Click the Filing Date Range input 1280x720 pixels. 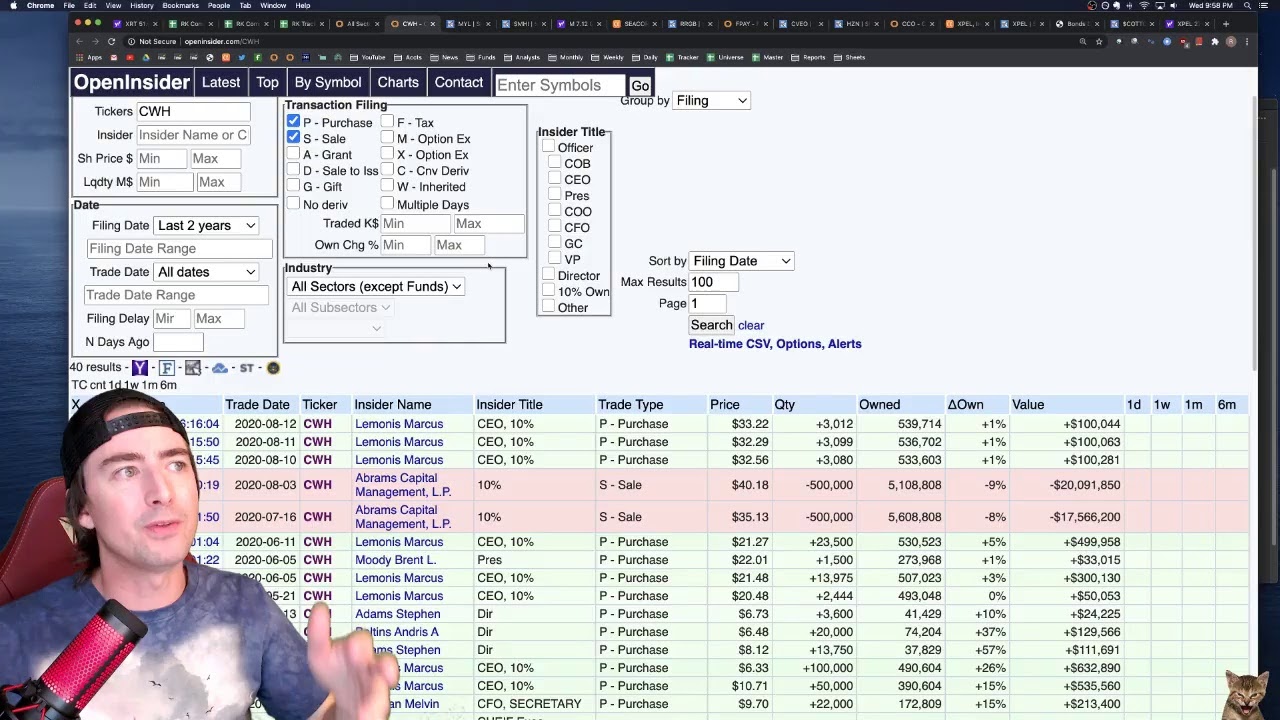coord(179,248)
